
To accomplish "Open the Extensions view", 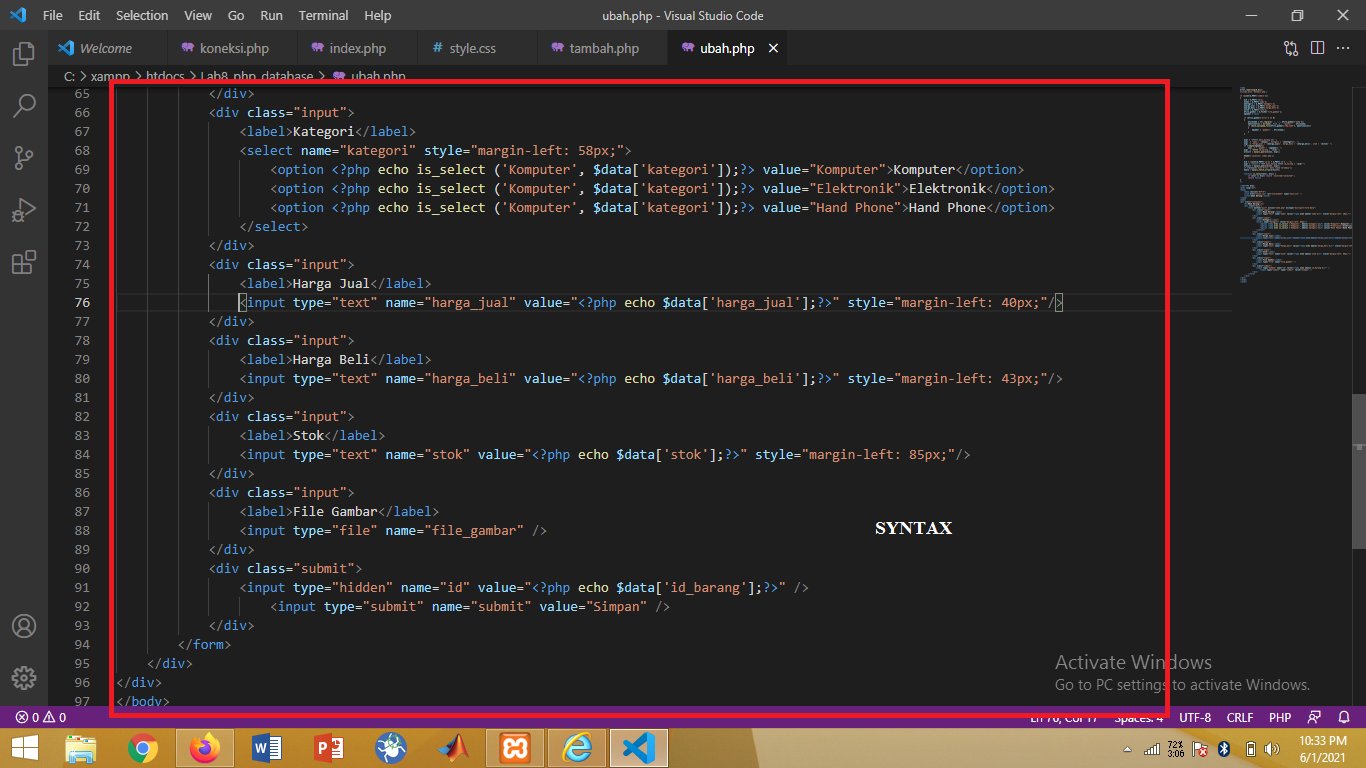I will pos(23,261).
